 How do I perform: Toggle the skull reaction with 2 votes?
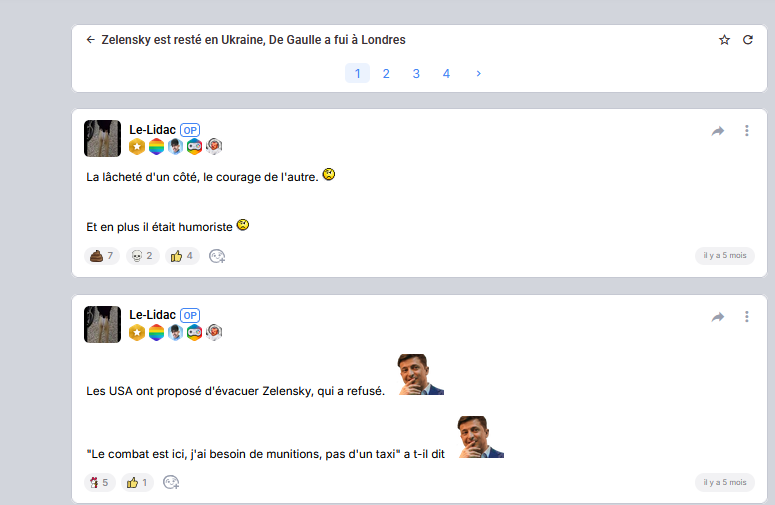[142, 256]
